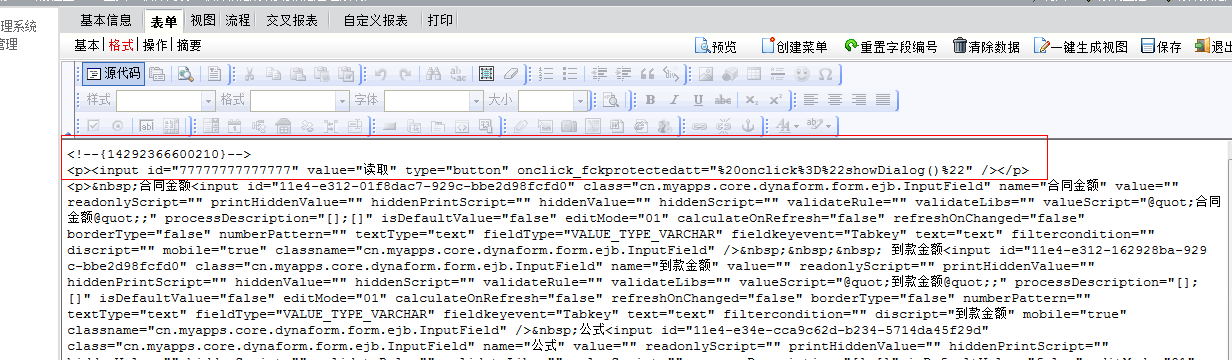Open the 格式 format dropdown in toolbar
The width and height of the screenshot is (1232, 360).
tap(299, 101)
